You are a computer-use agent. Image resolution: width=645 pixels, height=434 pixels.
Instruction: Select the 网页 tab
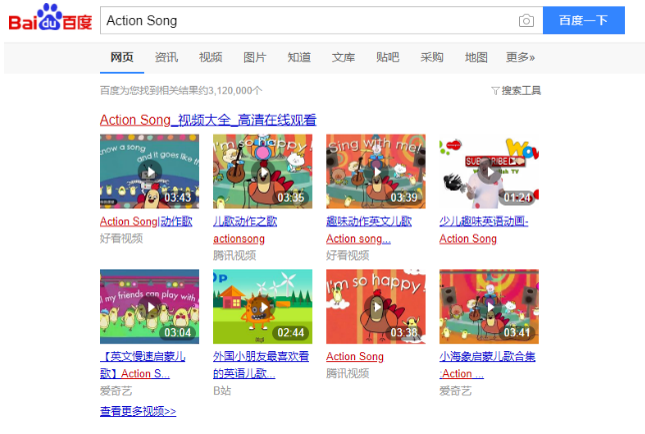click(x=122, y=57)
